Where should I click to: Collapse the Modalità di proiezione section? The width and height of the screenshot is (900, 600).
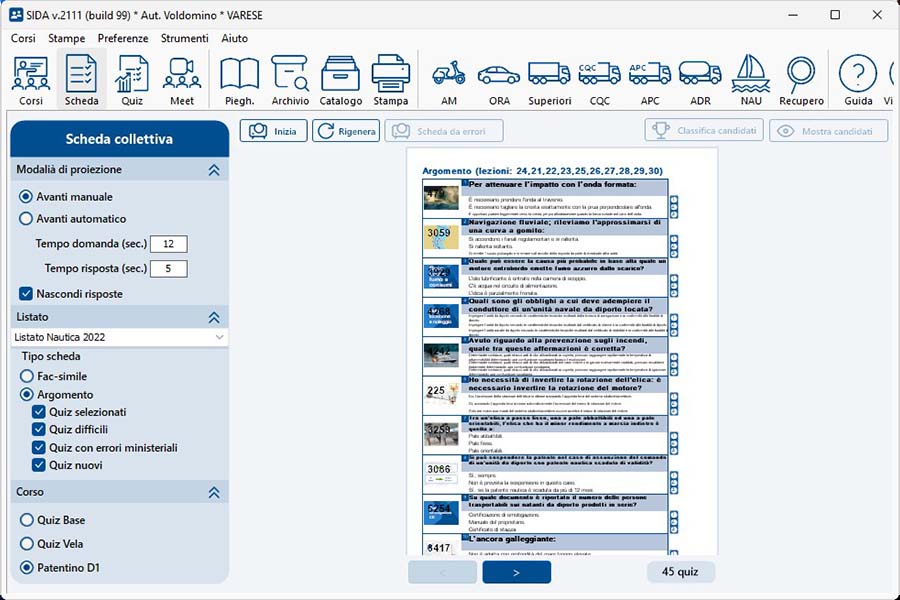click(x=213, y=171)
